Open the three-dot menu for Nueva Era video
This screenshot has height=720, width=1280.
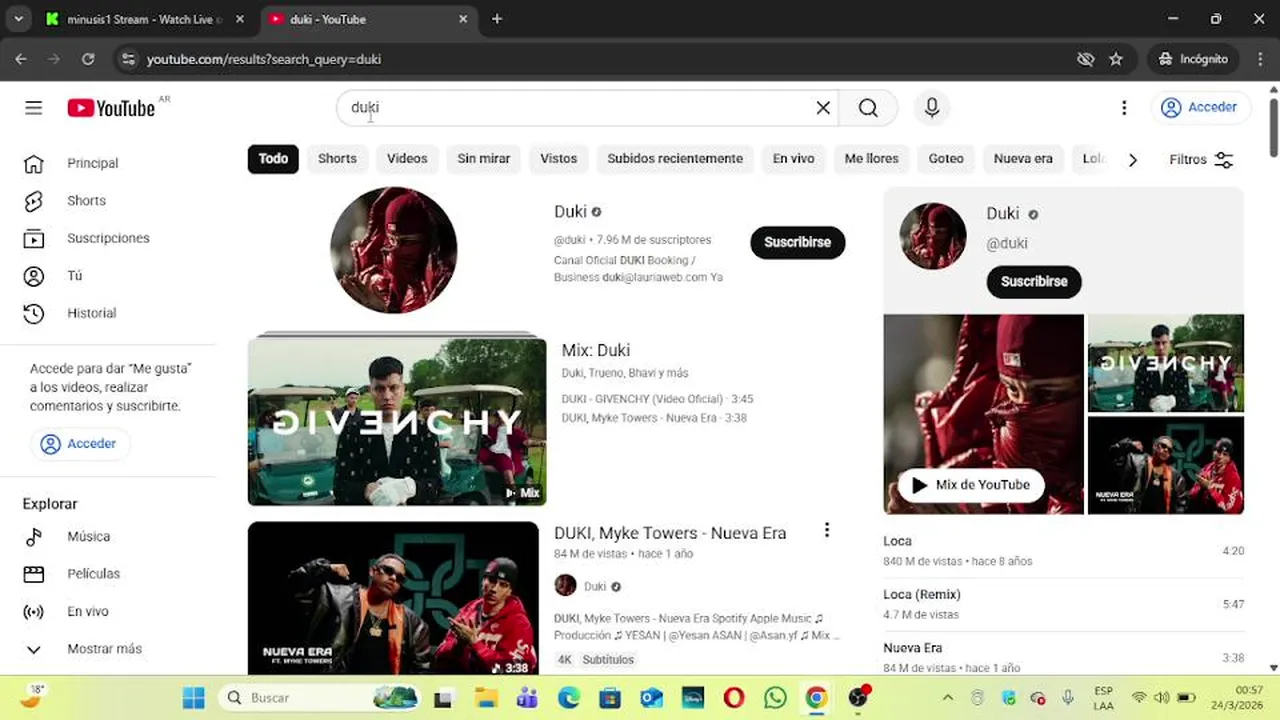click(x=826, y=530)
